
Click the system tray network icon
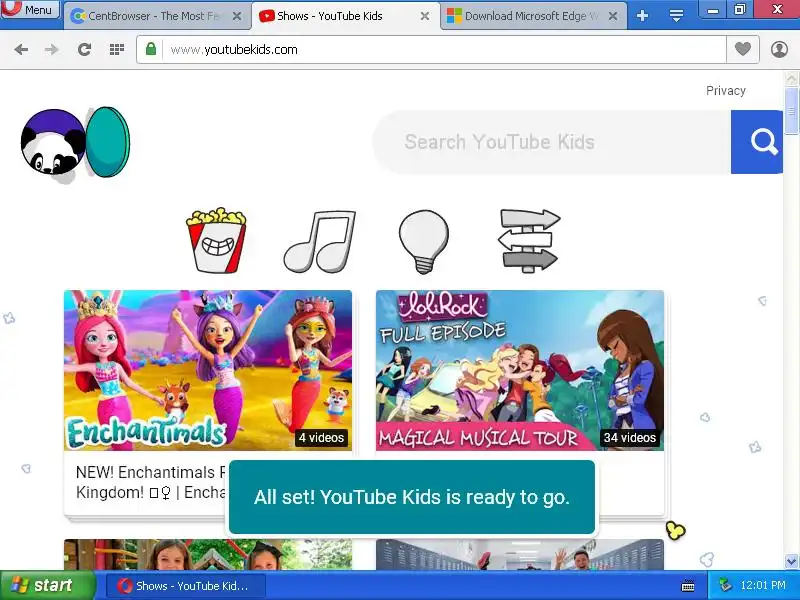[725, 585]
